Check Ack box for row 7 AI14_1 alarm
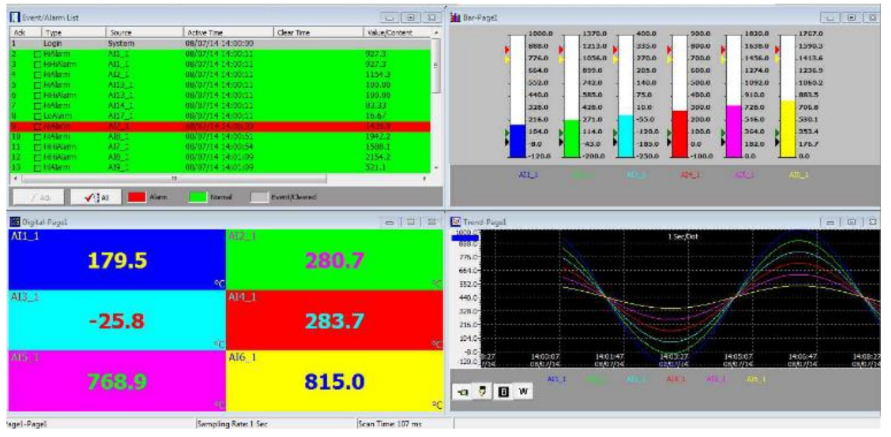 point(38,106)
